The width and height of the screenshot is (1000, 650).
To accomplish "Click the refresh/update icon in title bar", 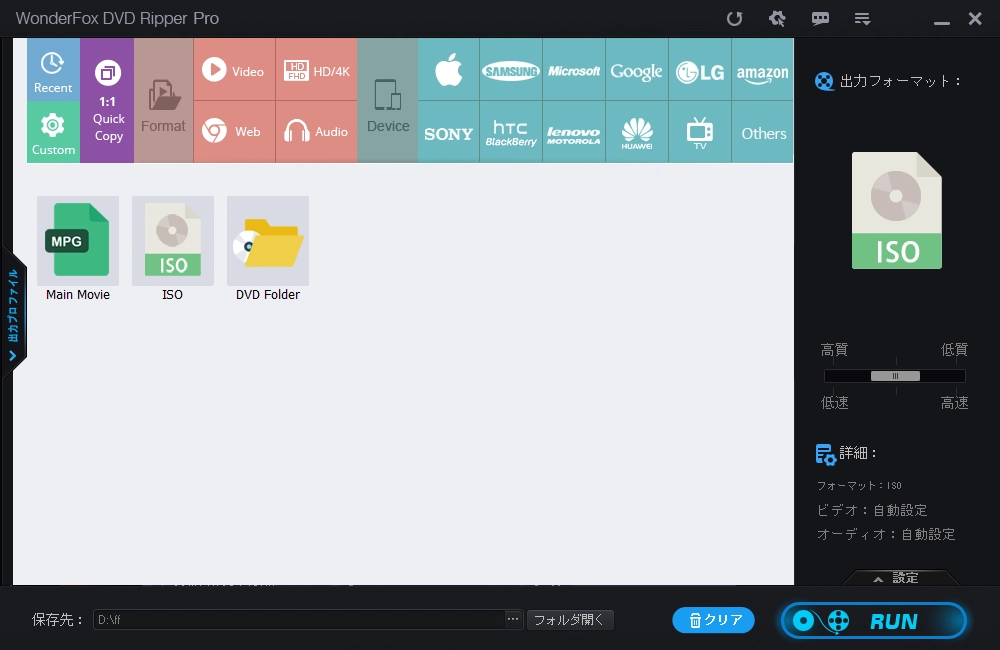I will 734,19.
